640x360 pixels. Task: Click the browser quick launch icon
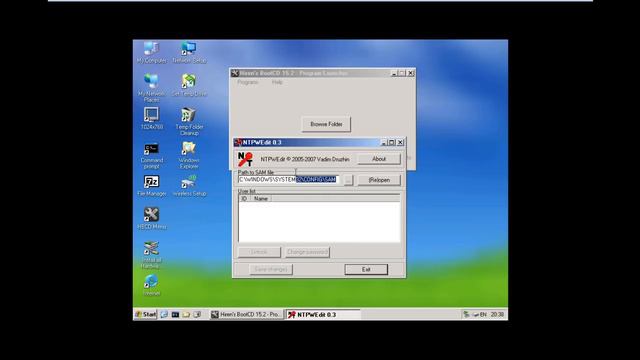164,314
